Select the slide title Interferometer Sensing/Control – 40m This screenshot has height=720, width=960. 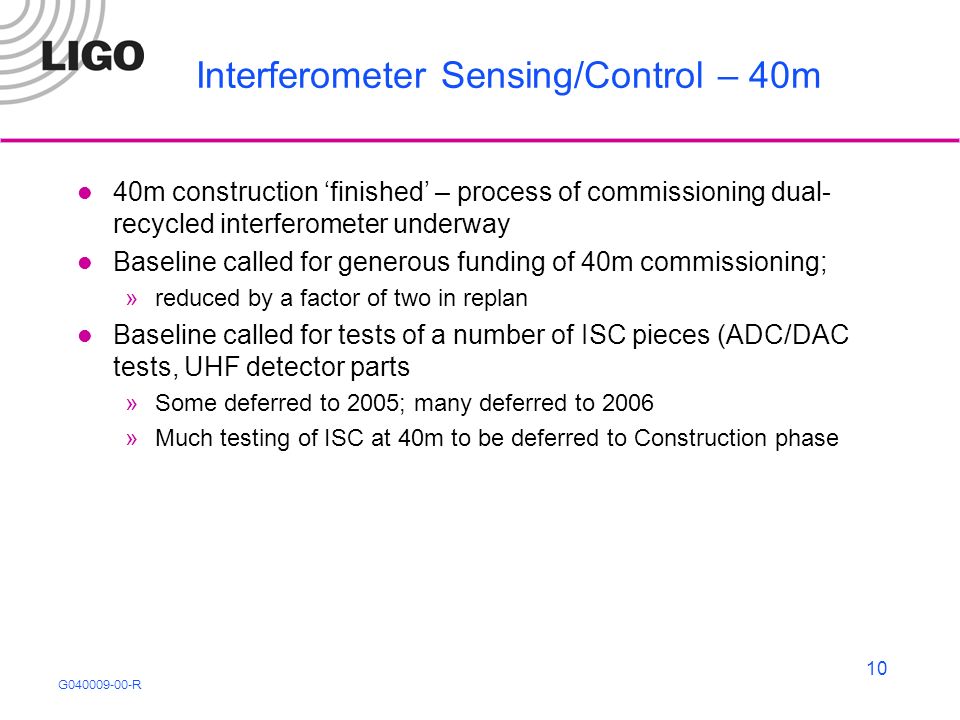(508, 76)
